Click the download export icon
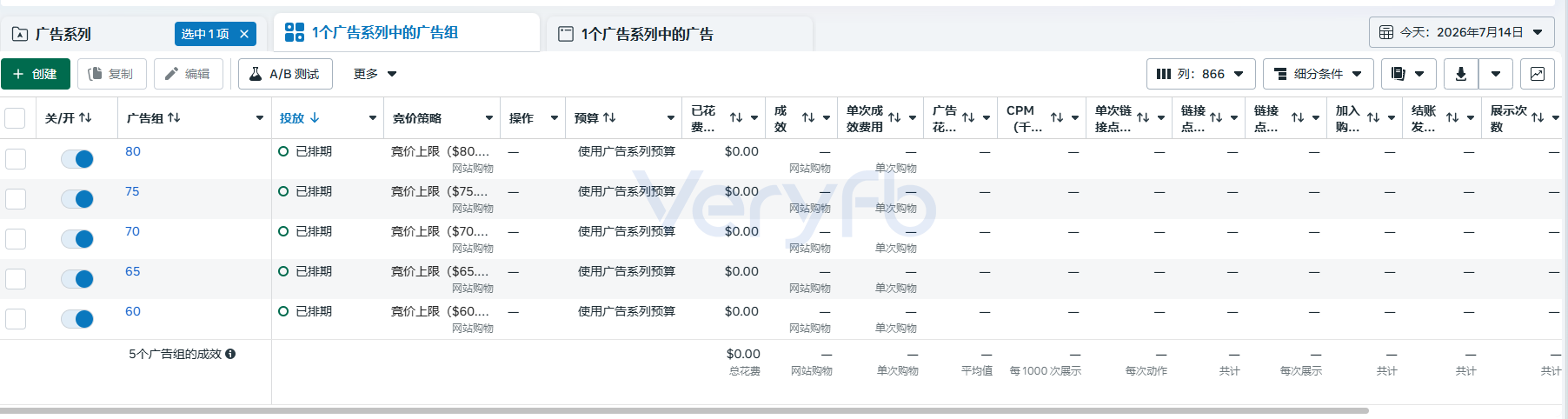This screenshot has height=419, width=1568. (x=1461, y=74)
